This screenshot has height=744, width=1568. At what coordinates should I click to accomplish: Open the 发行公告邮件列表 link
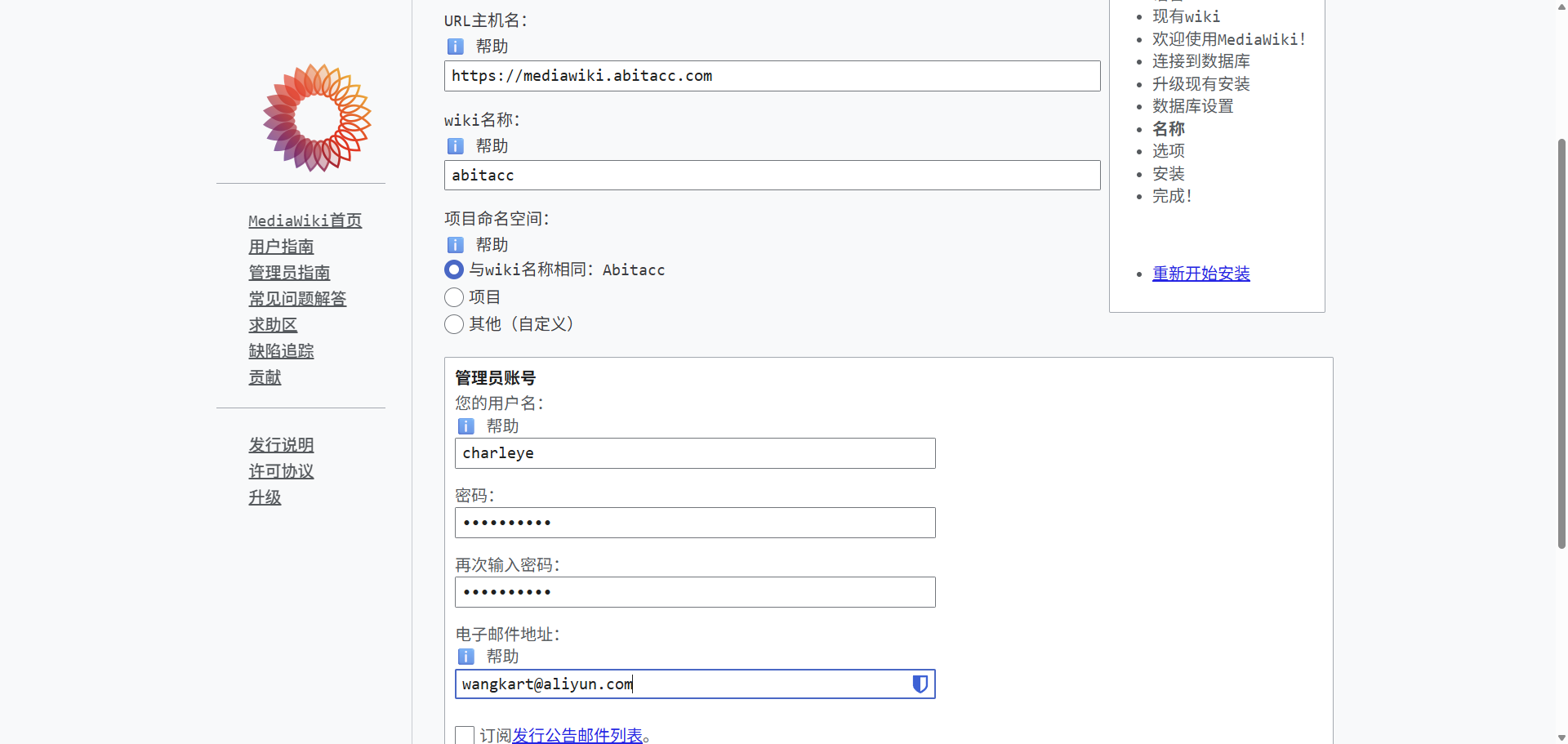[577, 735]
